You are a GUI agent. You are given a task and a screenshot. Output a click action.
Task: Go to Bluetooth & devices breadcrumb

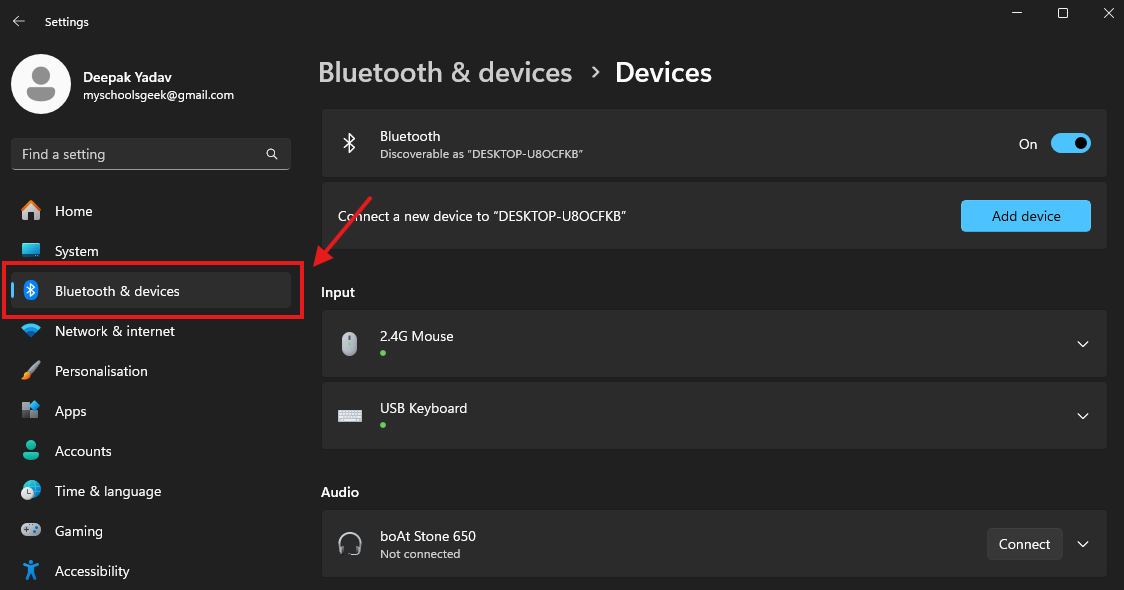coord(445,73)
